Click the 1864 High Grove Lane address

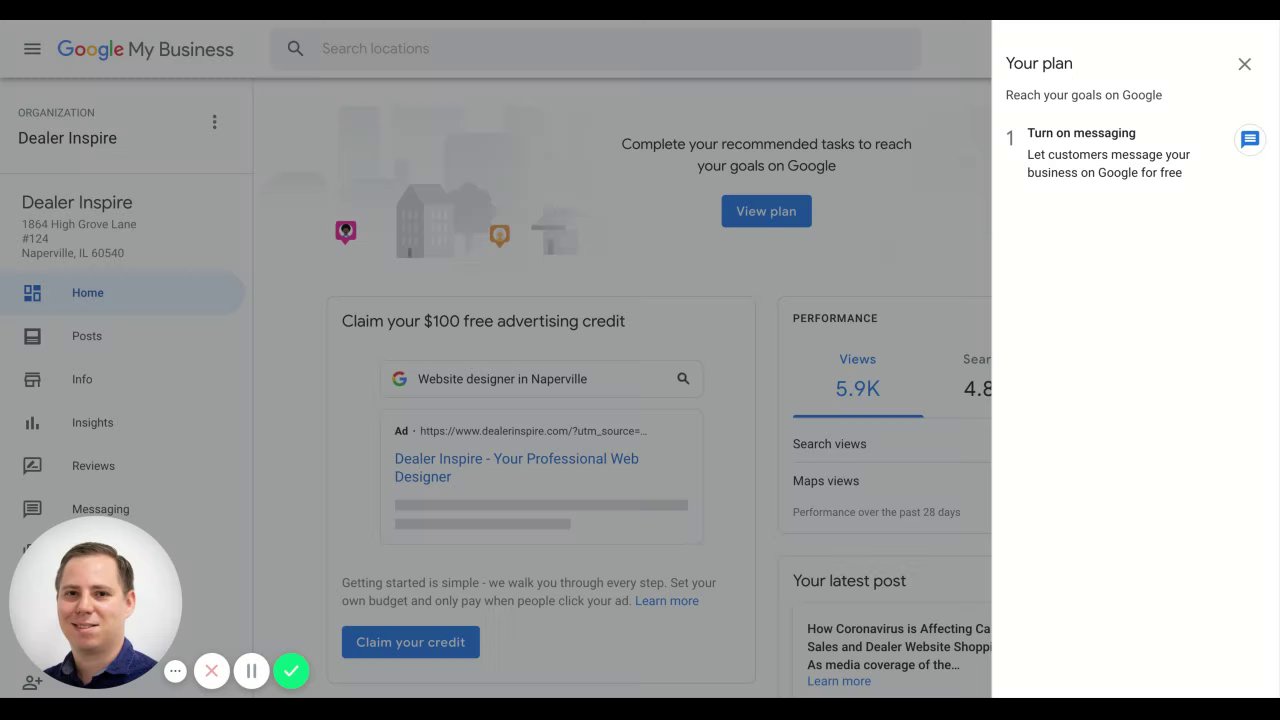(79, 224)
